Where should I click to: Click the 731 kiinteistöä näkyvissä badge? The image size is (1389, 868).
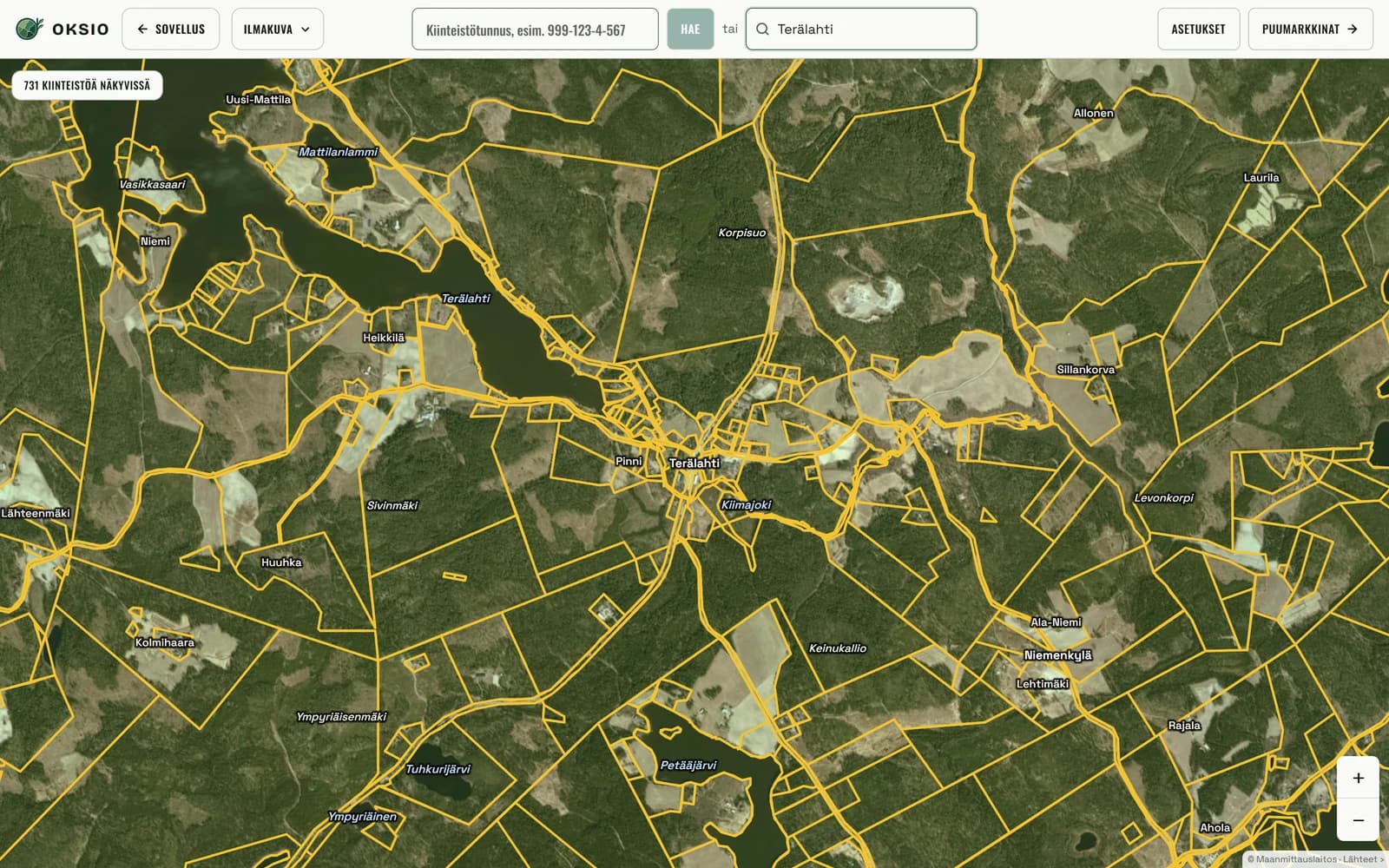[87, 85]
